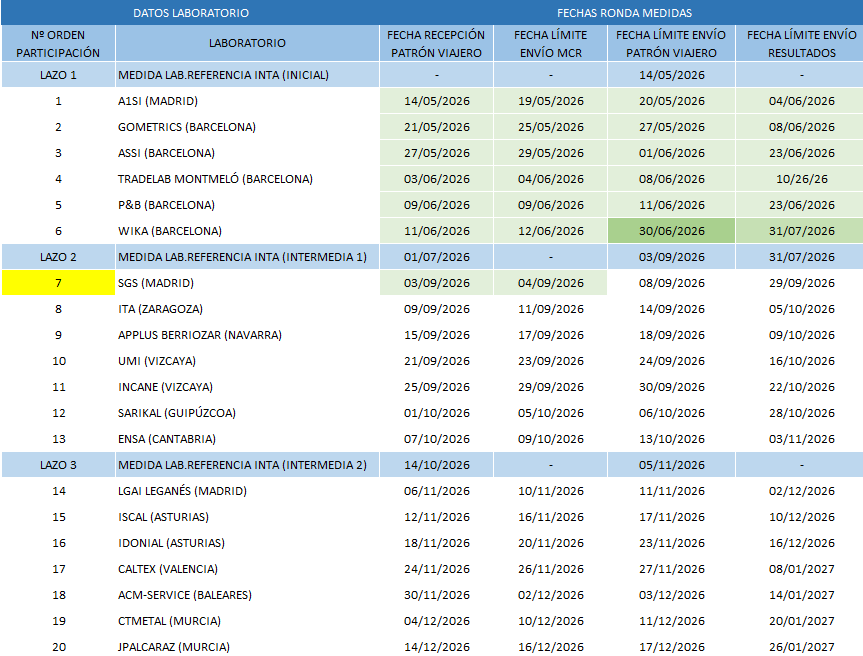The image size is (863, 656).
Task: Click results date 09/10/2026 for APPLUS BERRIOZAR
Action: (801, 335)
